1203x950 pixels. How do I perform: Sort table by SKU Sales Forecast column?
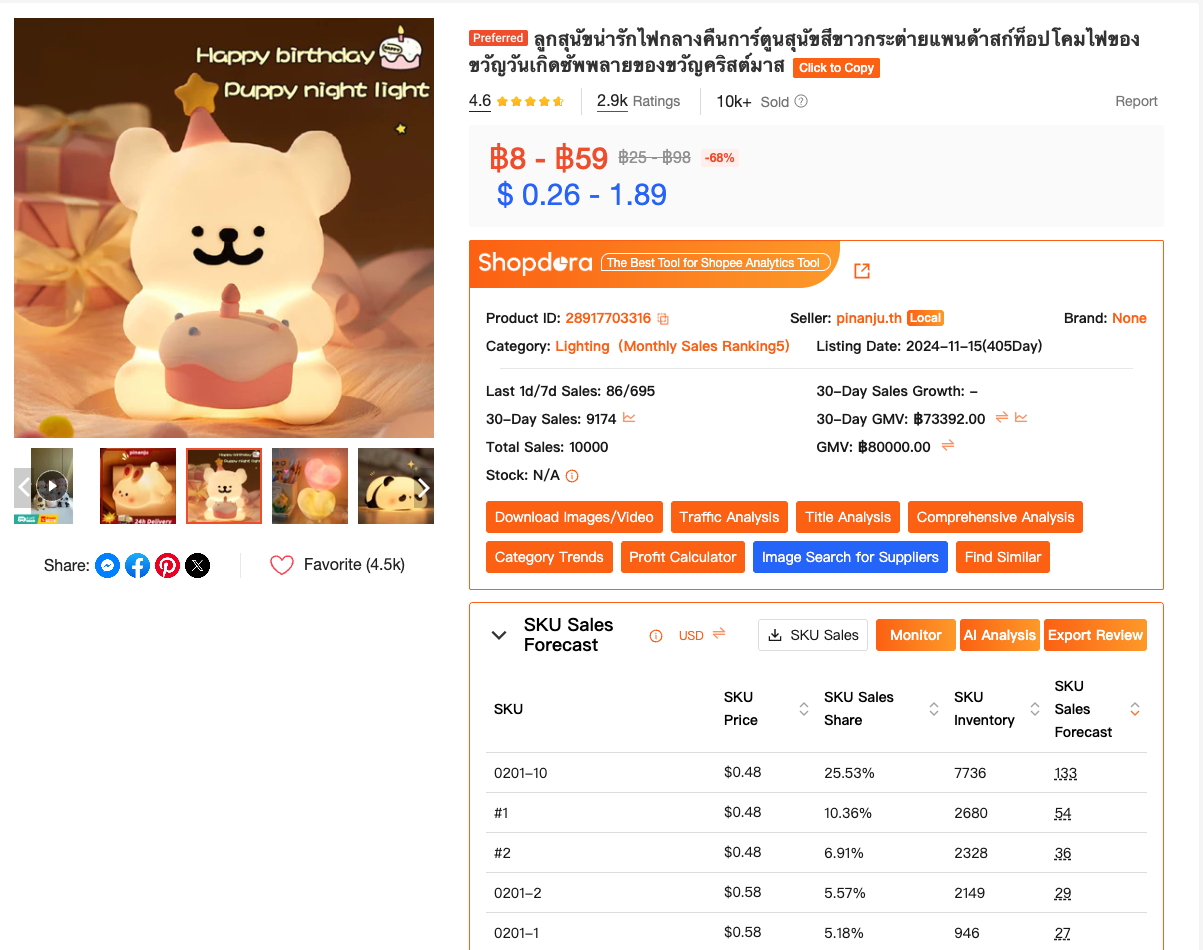1134,709
